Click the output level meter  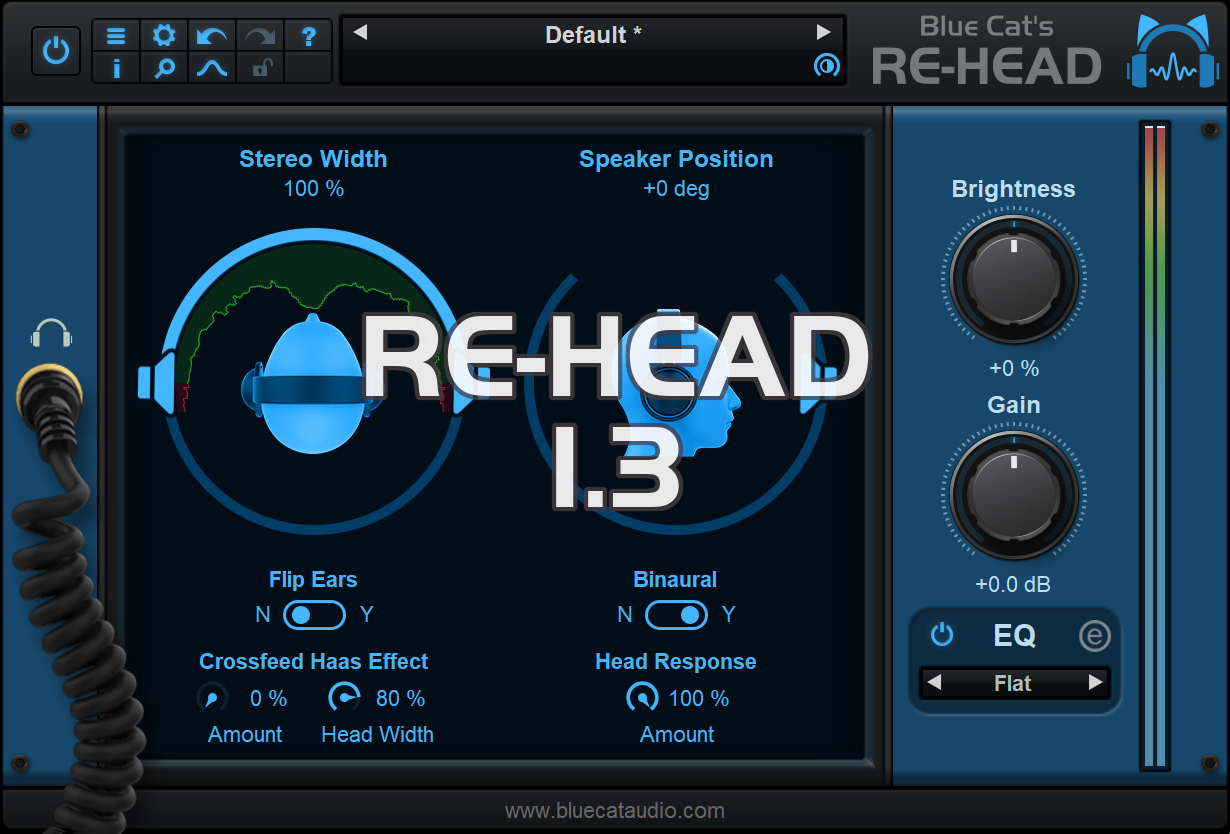tap(1155, 446)
